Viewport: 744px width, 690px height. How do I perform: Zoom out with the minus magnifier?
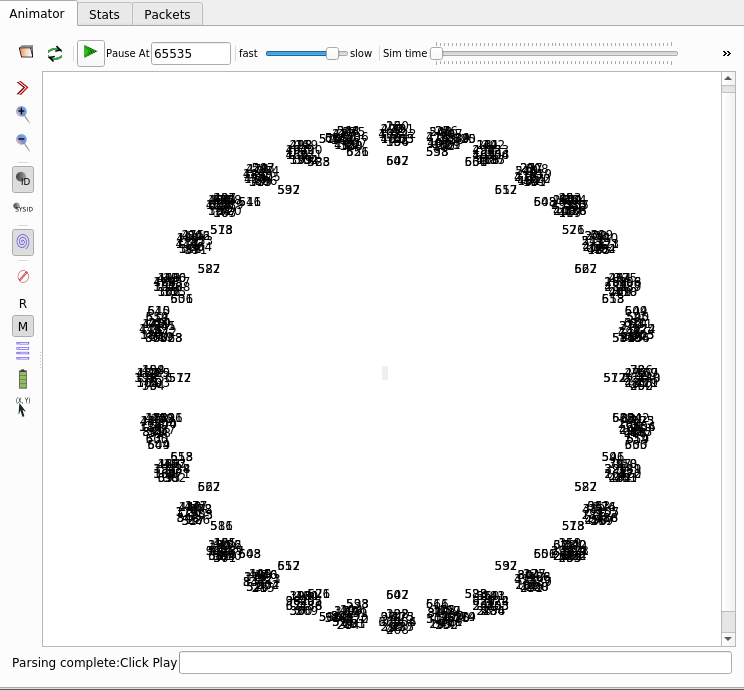click(x=23, y=142)
